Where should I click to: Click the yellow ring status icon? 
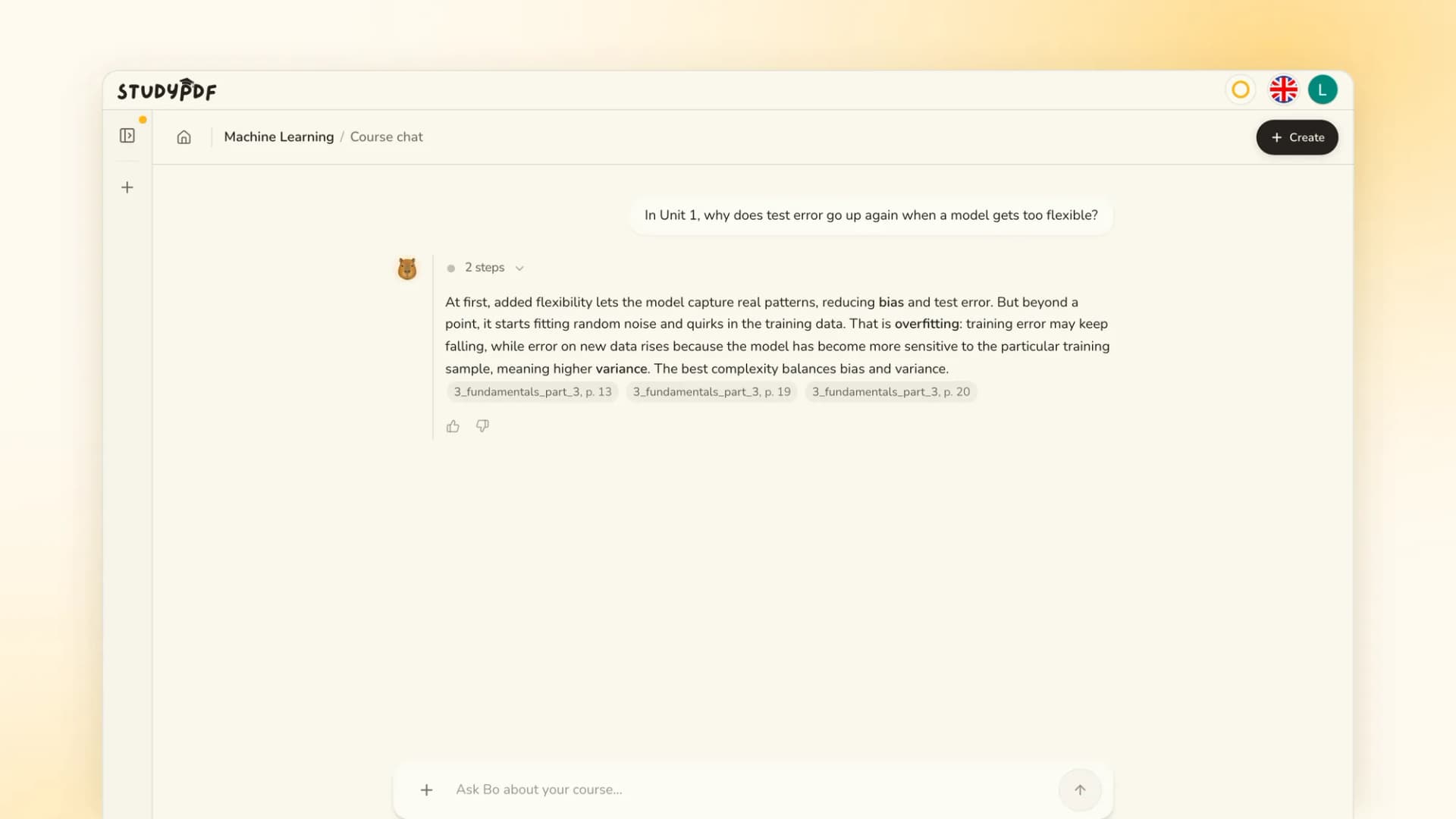(1241, 89)
